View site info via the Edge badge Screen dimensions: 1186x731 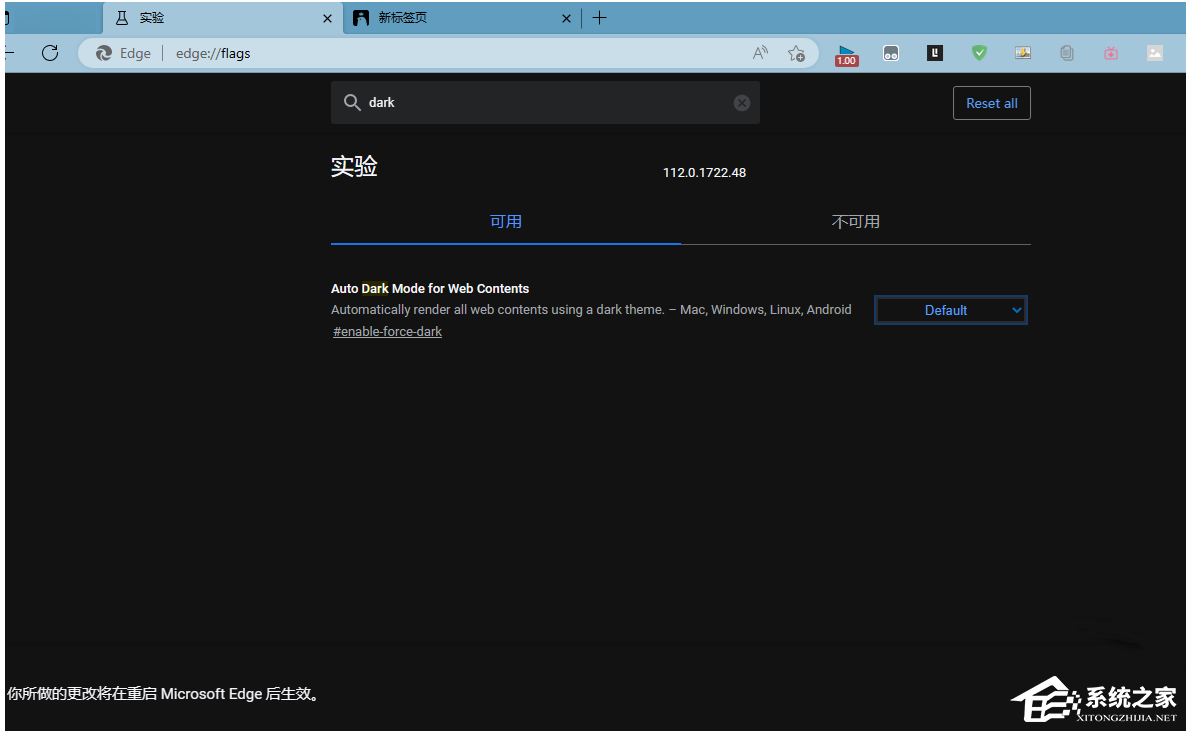pos(122,53)
